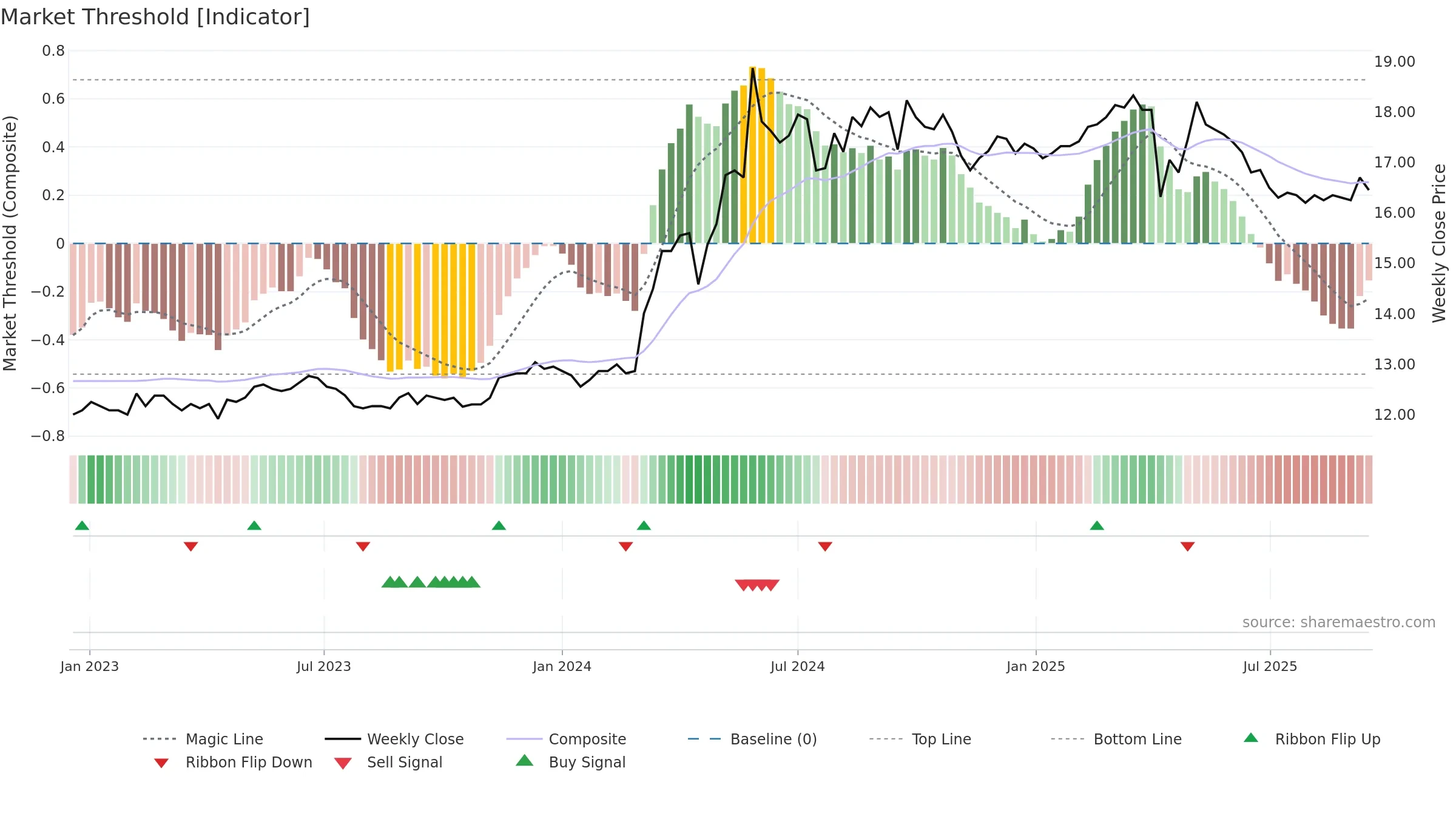Click the −0.8 left axis tick
1456x819 pixels.
click(48, 436)
